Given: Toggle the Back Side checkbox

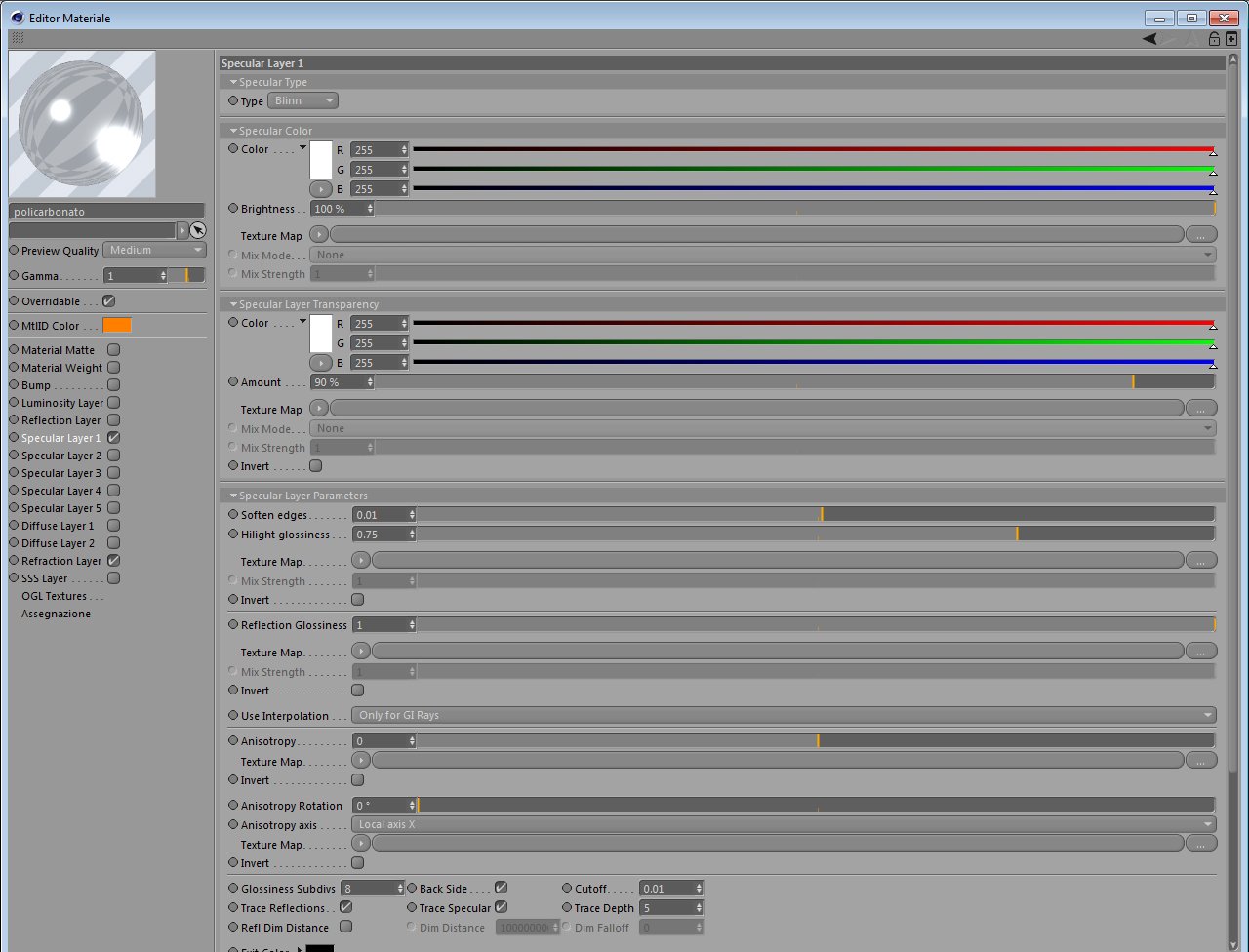Looking at the screenshot, I should [501, 888].
